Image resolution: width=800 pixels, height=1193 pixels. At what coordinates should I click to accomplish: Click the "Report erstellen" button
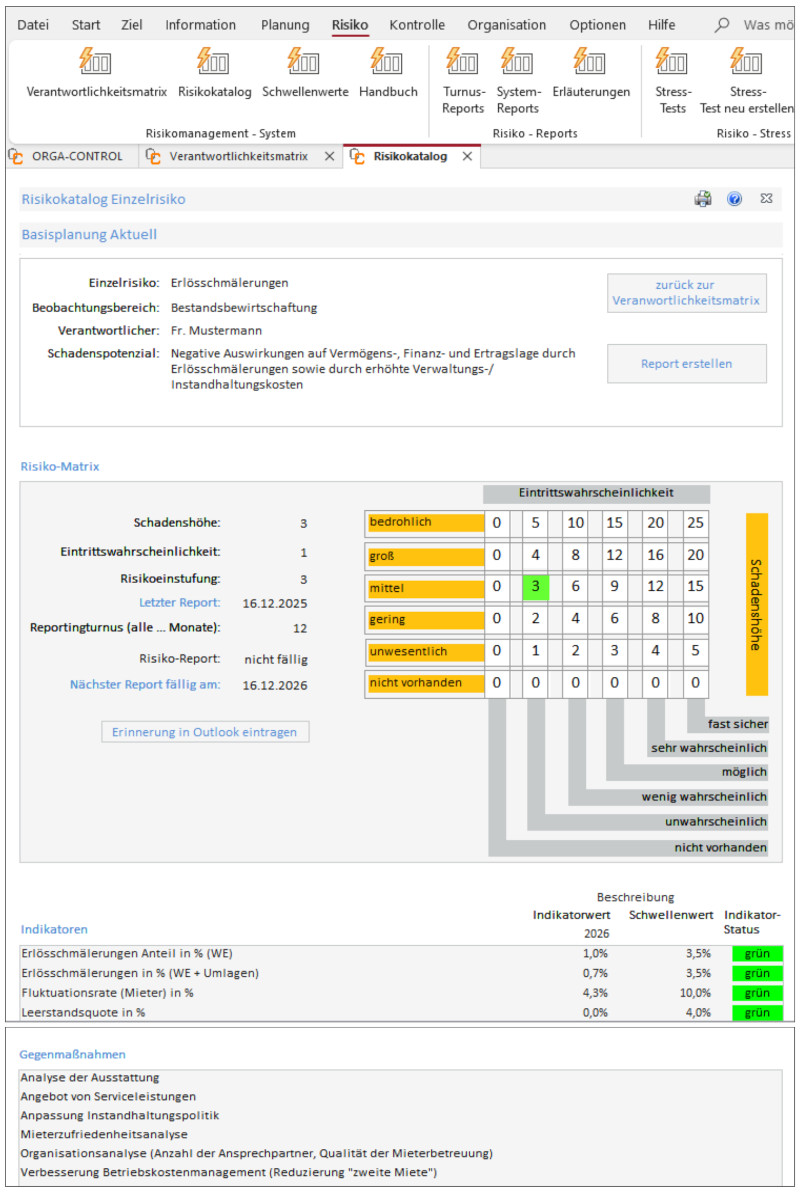pyautogui.click(x=686, y=363)
